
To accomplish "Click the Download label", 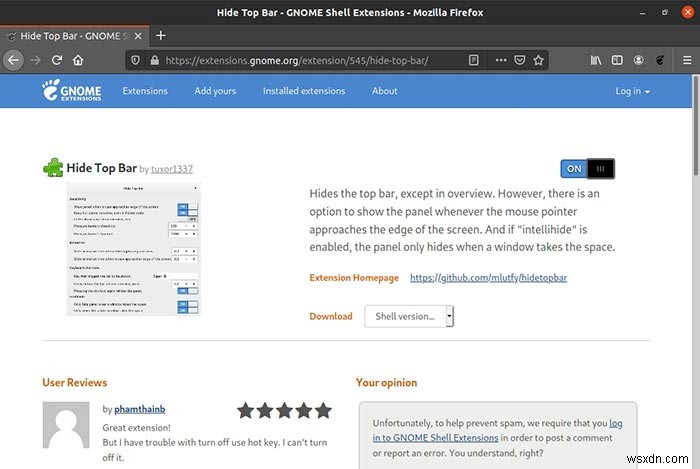I will [x=331, y=316].
